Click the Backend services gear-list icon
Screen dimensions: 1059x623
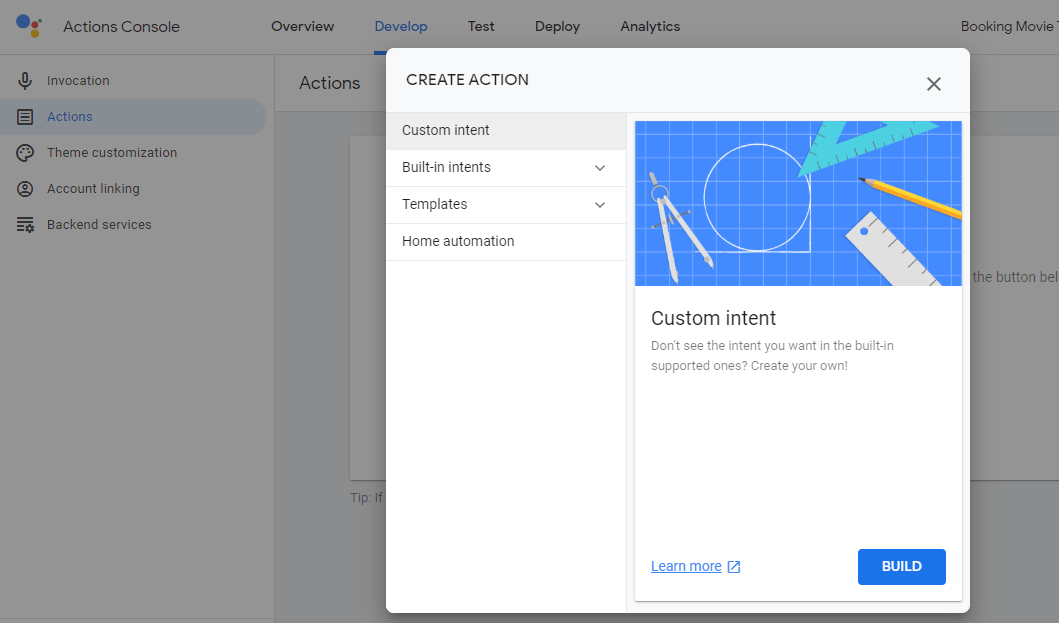(25, 225)
